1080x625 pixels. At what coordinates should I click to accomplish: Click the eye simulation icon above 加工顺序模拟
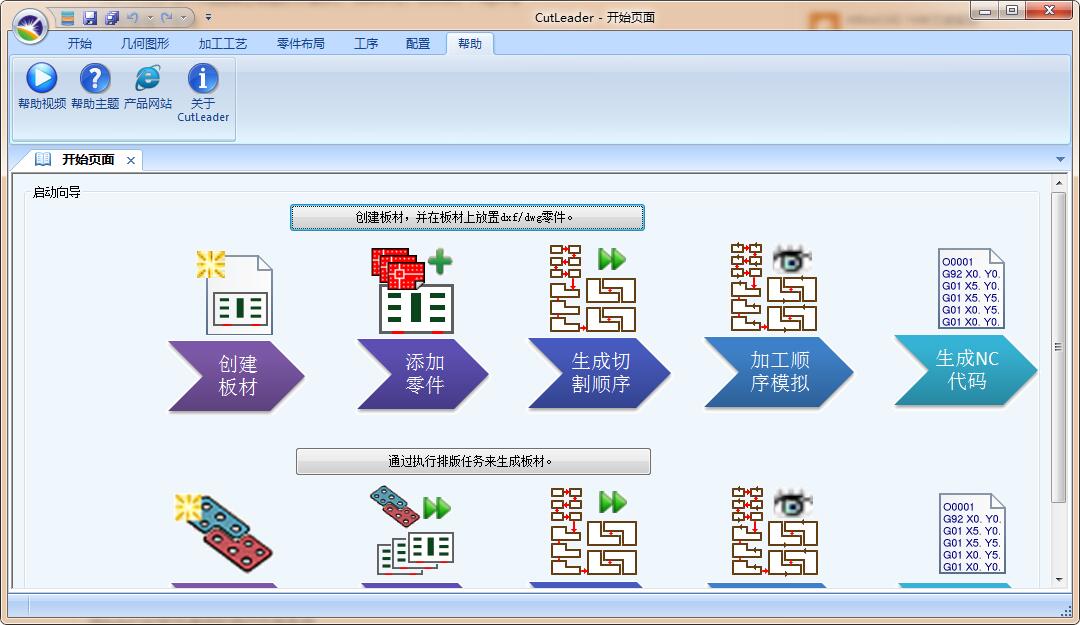774,287
